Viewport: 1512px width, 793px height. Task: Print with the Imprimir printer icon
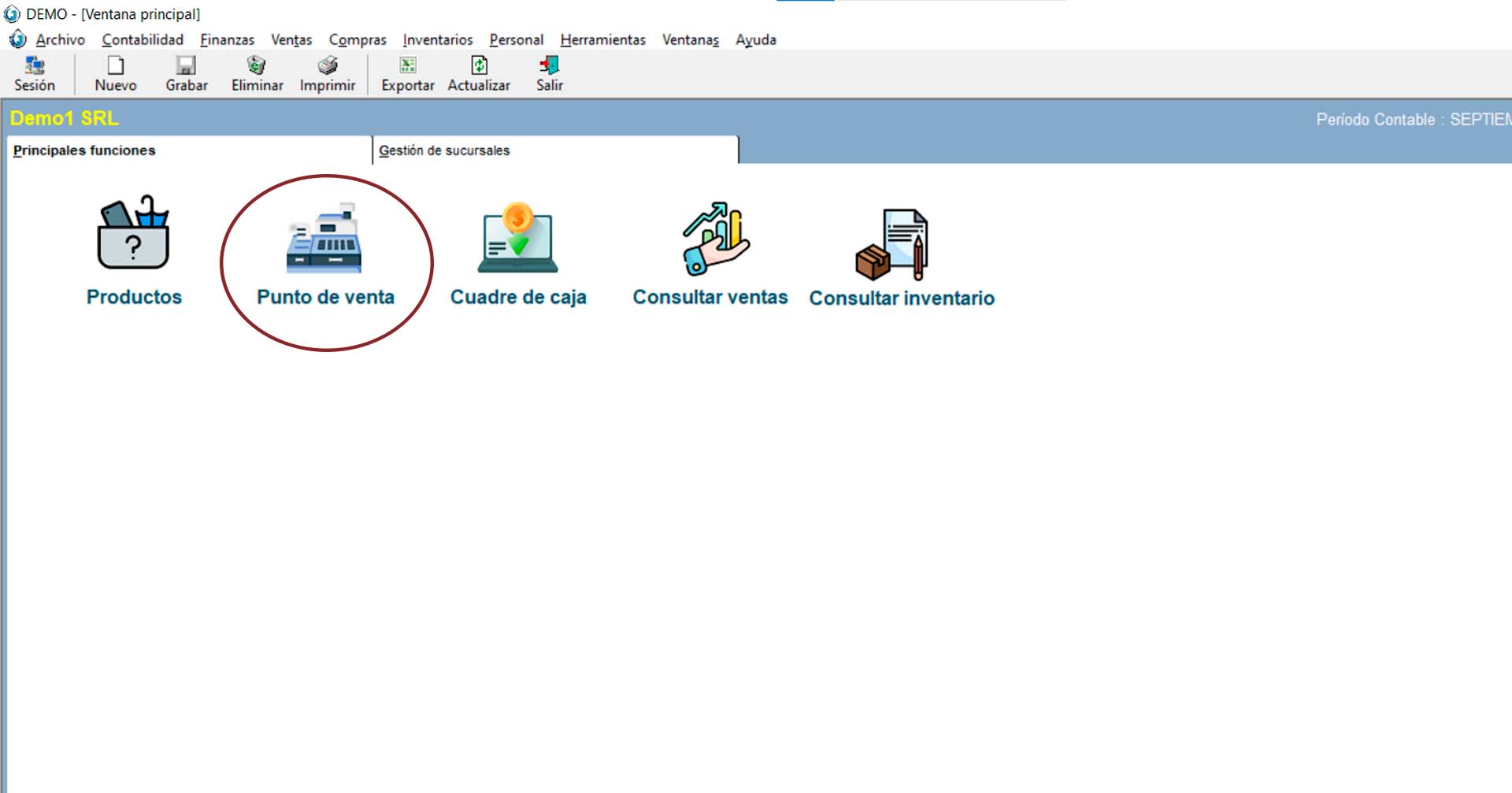coord(328,66)
